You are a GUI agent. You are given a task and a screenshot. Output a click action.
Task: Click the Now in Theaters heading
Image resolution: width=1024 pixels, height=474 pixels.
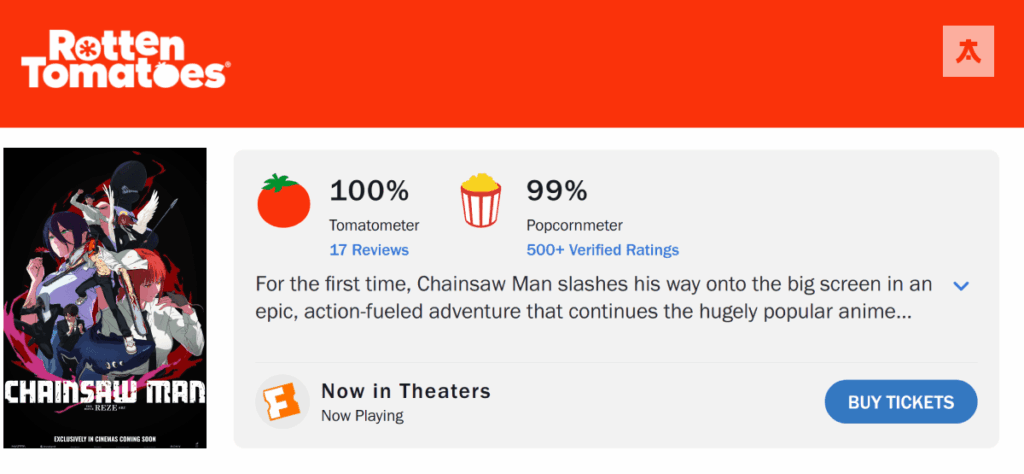406,391
